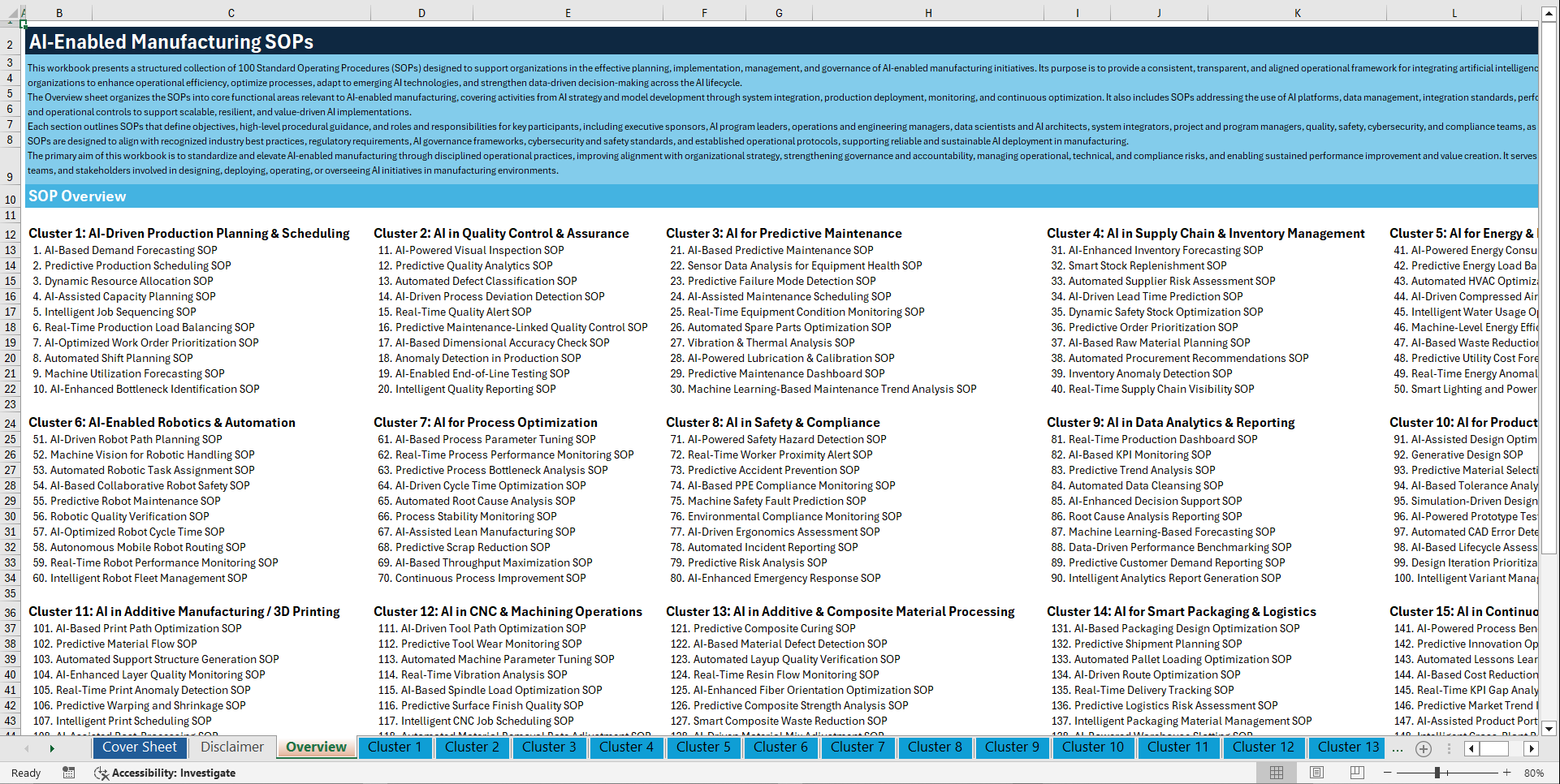The width and height of the screenshot is (1560, 784).
Task: Add a new worksheet with the plus button
Action: pyautogui.click(x=1423, y=748)
